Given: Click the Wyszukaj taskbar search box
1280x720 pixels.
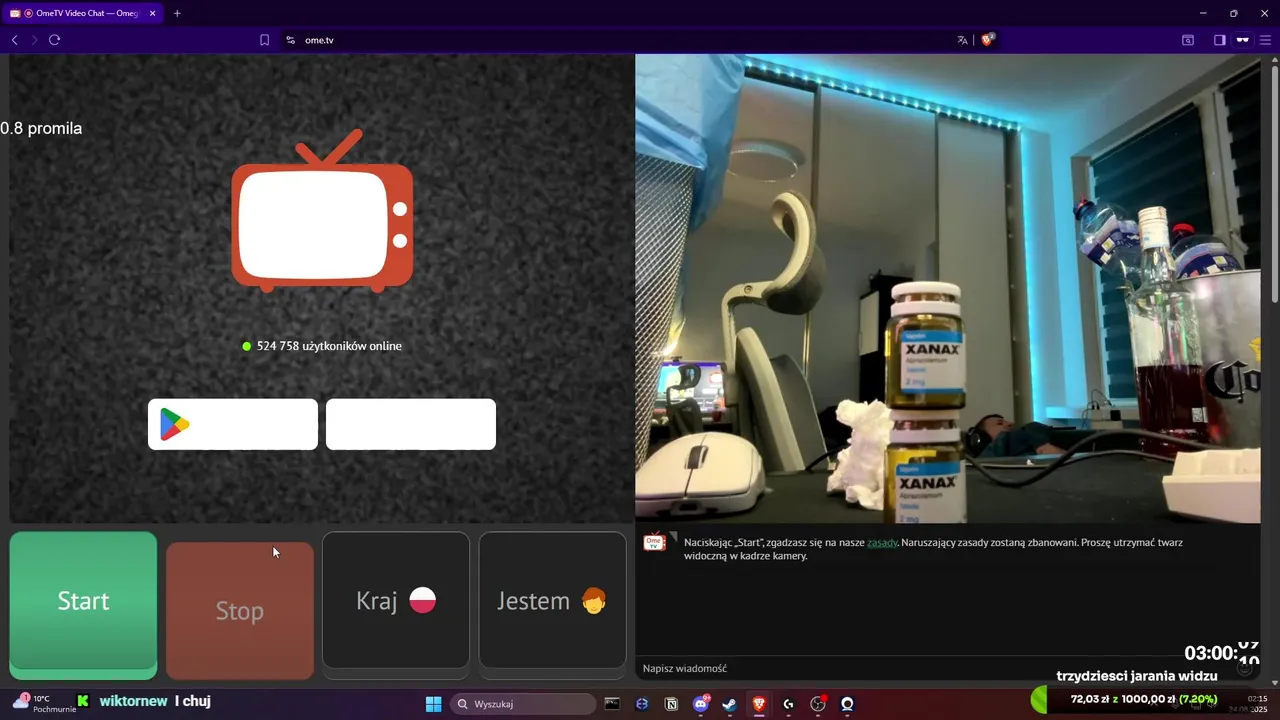Looking at the screenshot, I should (x=523, y=704).
